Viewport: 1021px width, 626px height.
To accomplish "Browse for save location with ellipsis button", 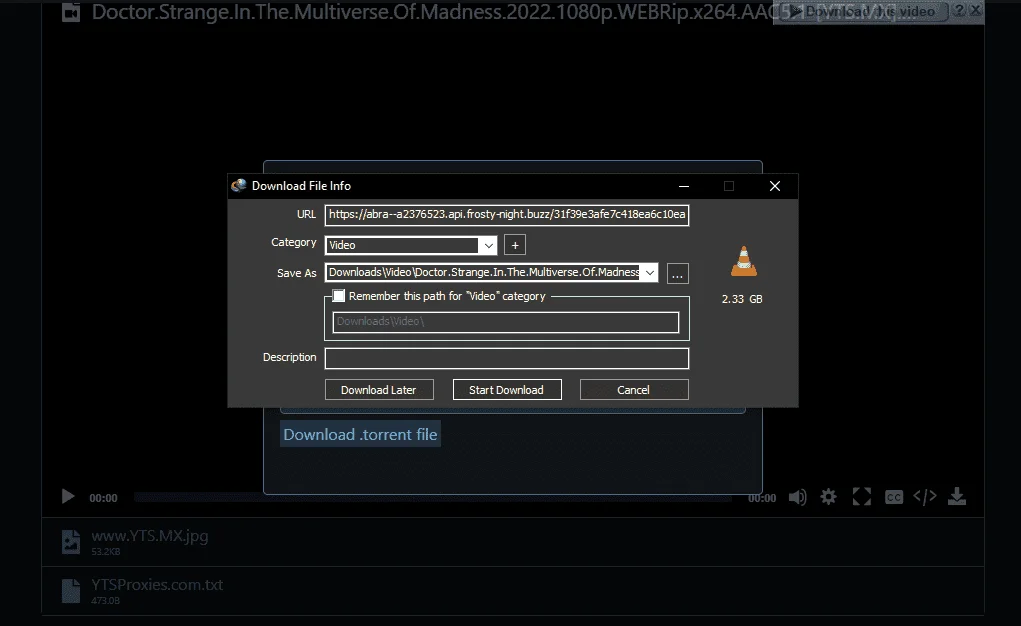I will [x=677, y=274].
